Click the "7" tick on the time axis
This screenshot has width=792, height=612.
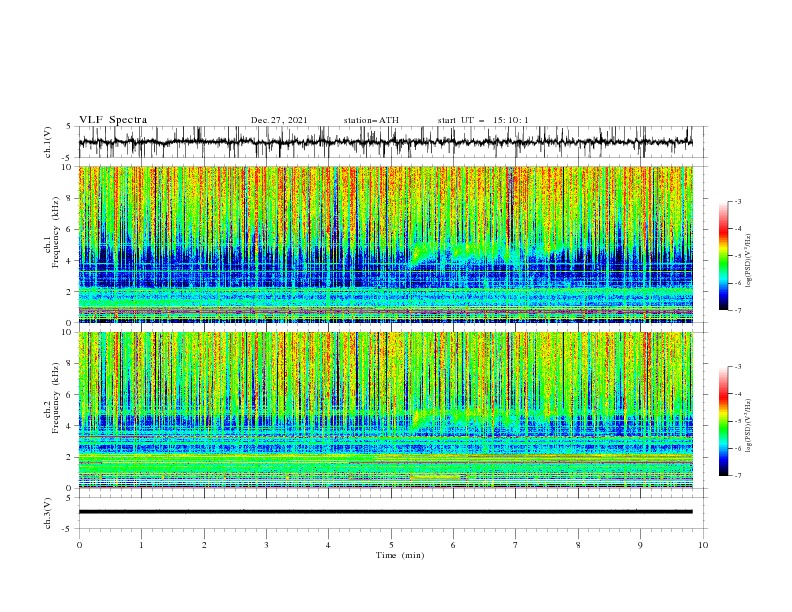click(x=516, y=545)
